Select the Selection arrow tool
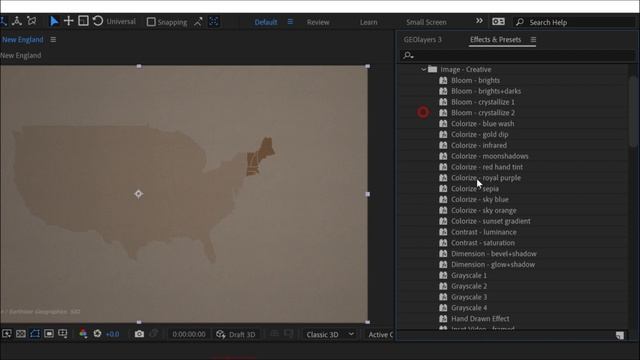This screenshot has height=360, width=640. 53,21
